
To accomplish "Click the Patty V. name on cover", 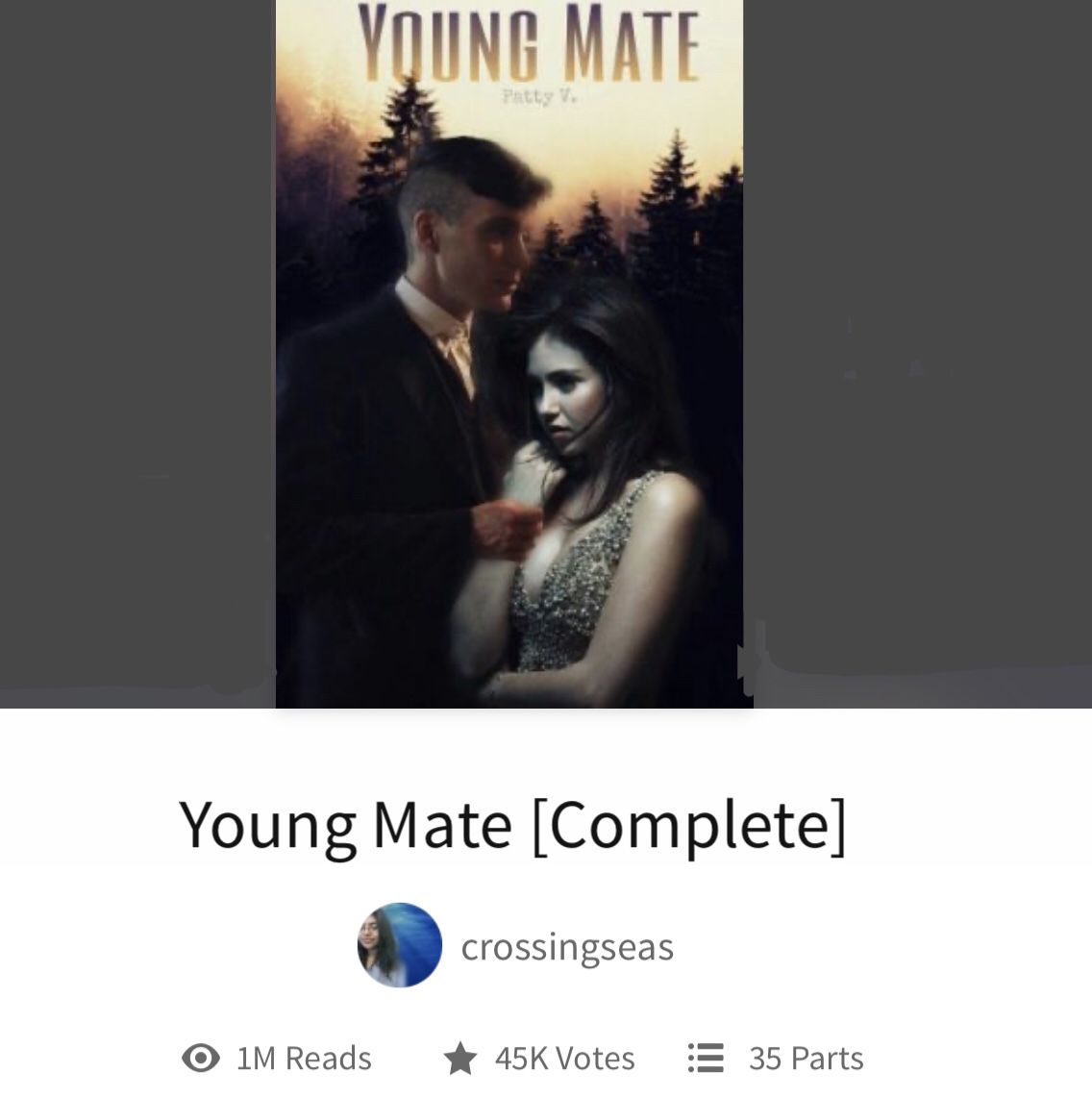I will click(539, 97).
